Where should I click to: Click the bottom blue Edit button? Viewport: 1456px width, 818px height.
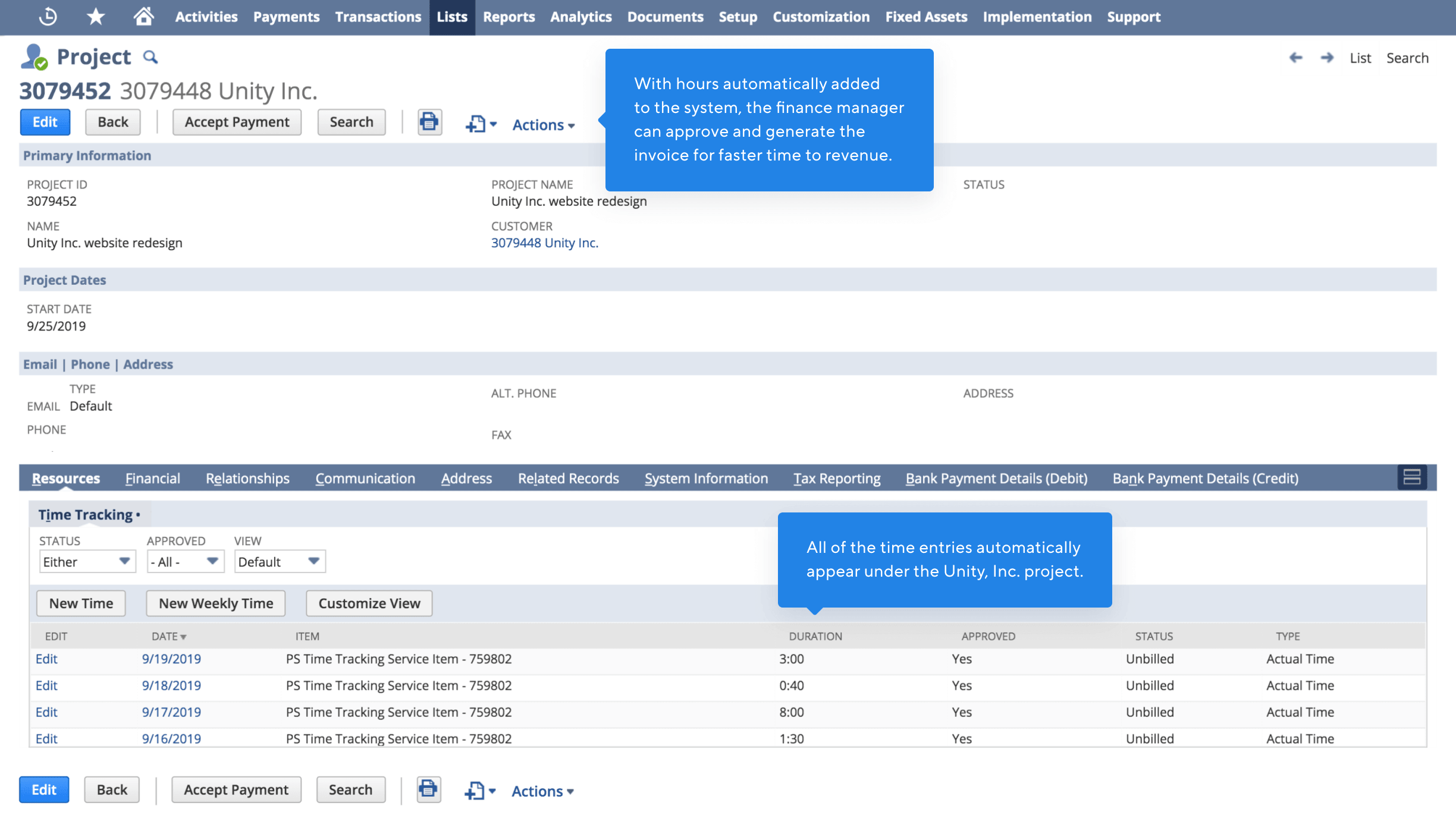(x=44, y=790)
